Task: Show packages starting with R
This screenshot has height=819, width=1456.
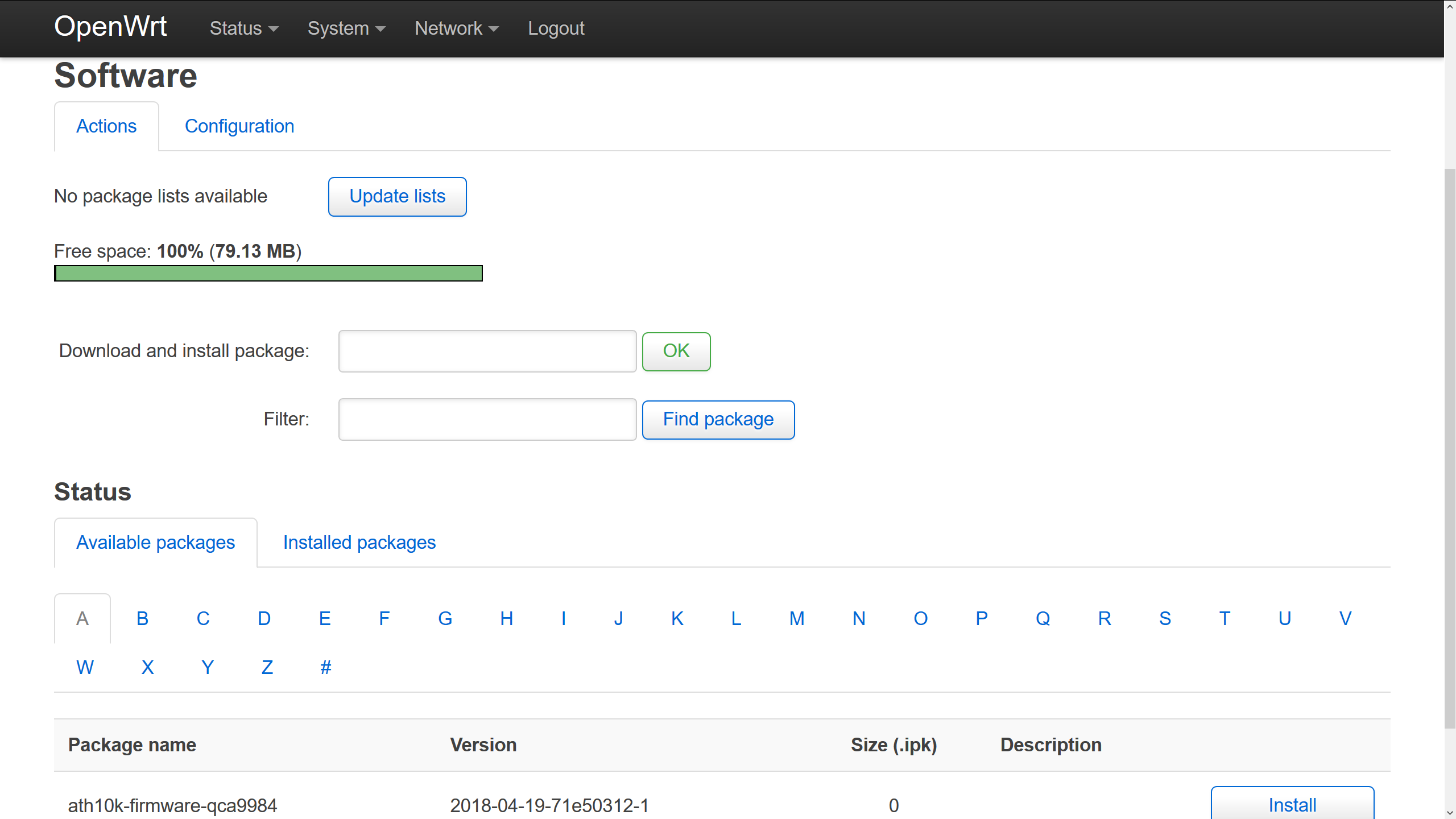Action: [1105, 619]
